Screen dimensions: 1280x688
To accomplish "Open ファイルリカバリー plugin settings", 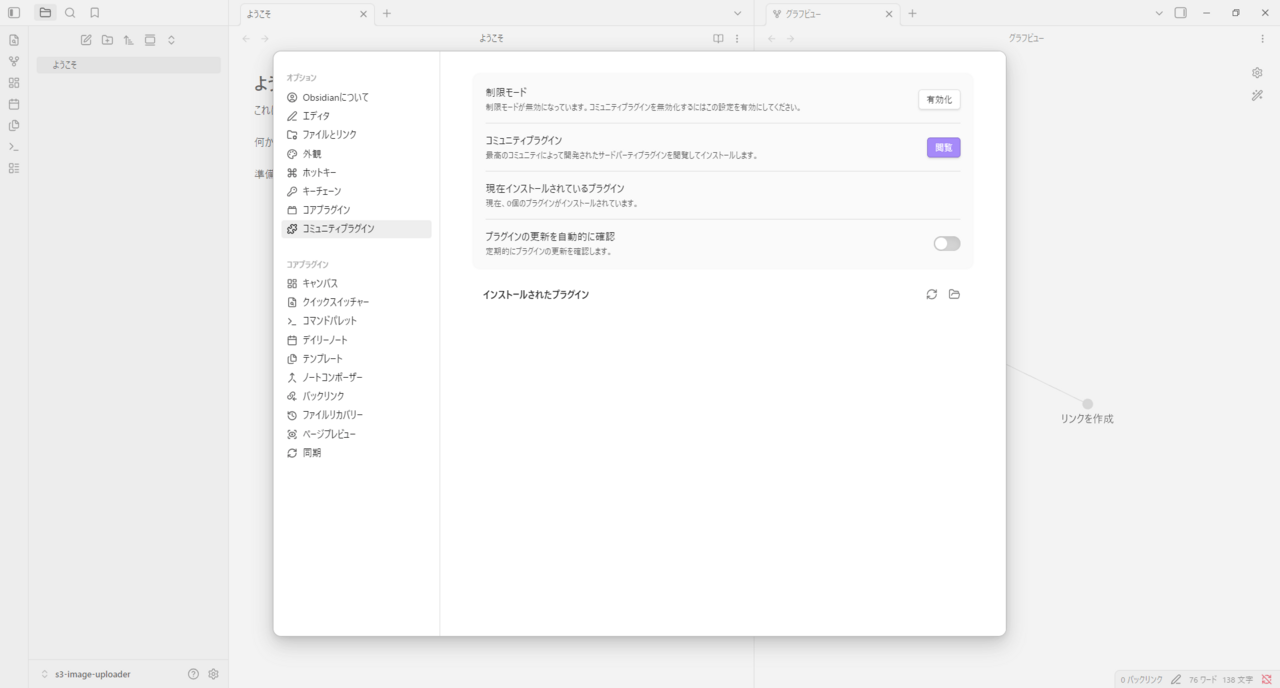I will [356, 415].
